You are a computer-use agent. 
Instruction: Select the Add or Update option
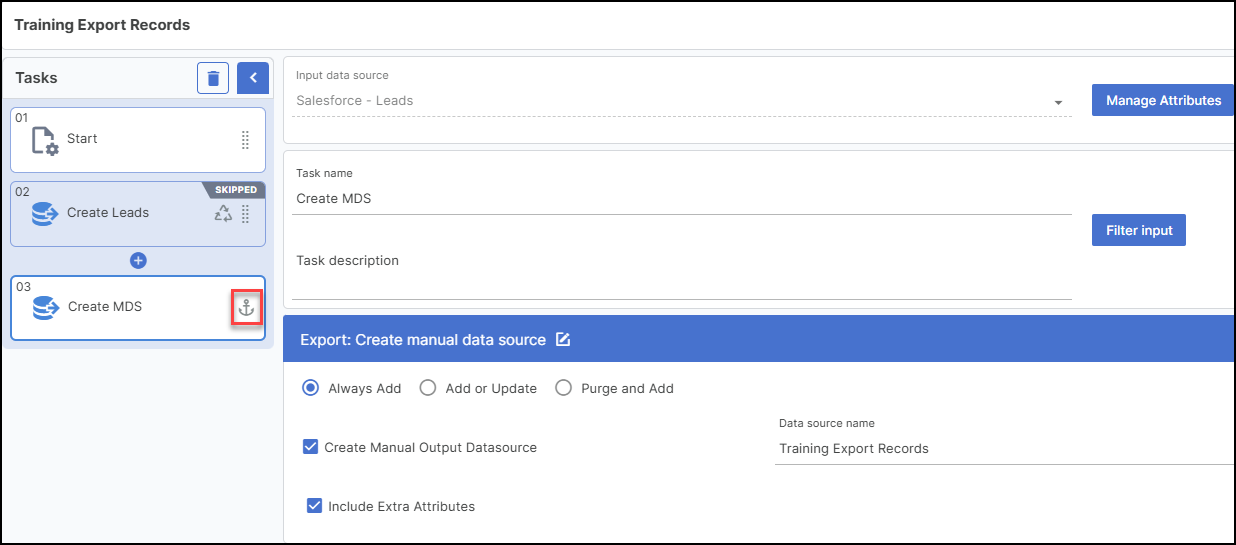coord(428,388)
